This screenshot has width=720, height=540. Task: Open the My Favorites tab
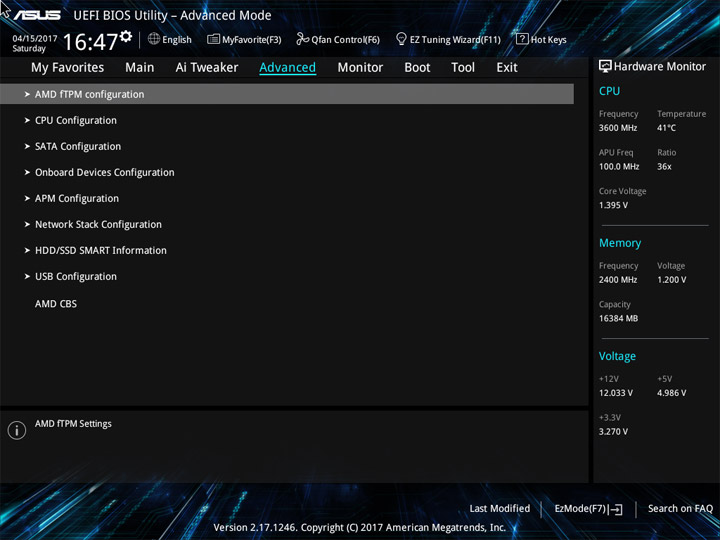[68, 68]
